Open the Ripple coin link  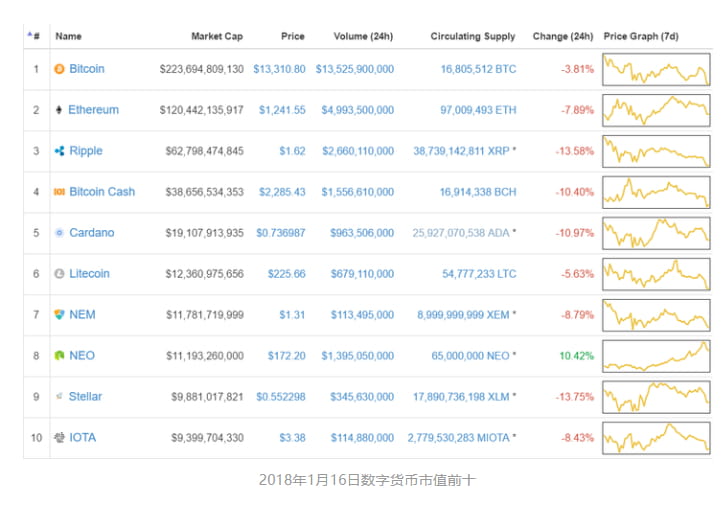86,151
